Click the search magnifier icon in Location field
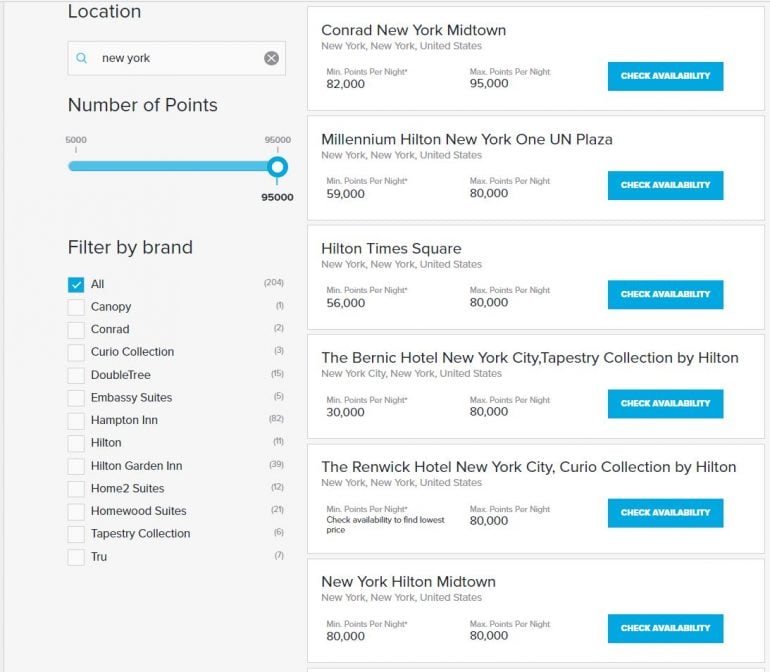The image size is (770, 672). click(x=82, y=58)
